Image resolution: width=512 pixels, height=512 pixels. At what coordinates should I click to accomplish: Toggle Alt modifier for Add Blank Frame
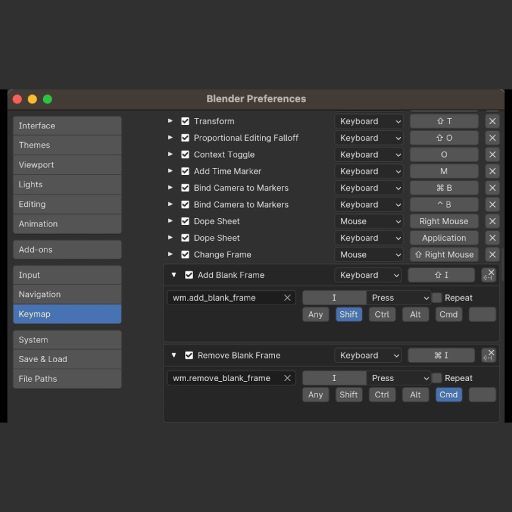[x=415, y=314]
